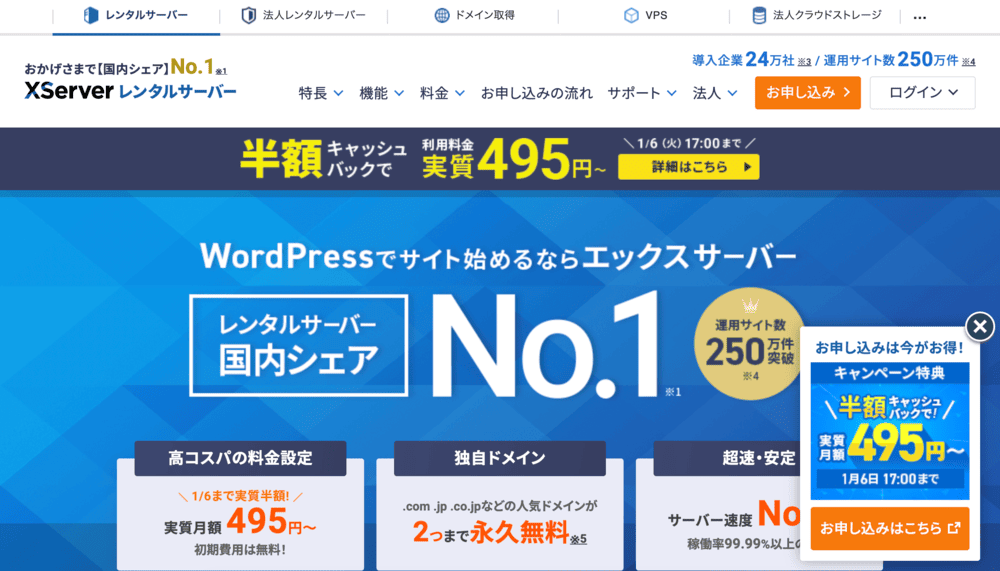
Task: Open footnote ※4 link in header
Action: click(969, 62)
